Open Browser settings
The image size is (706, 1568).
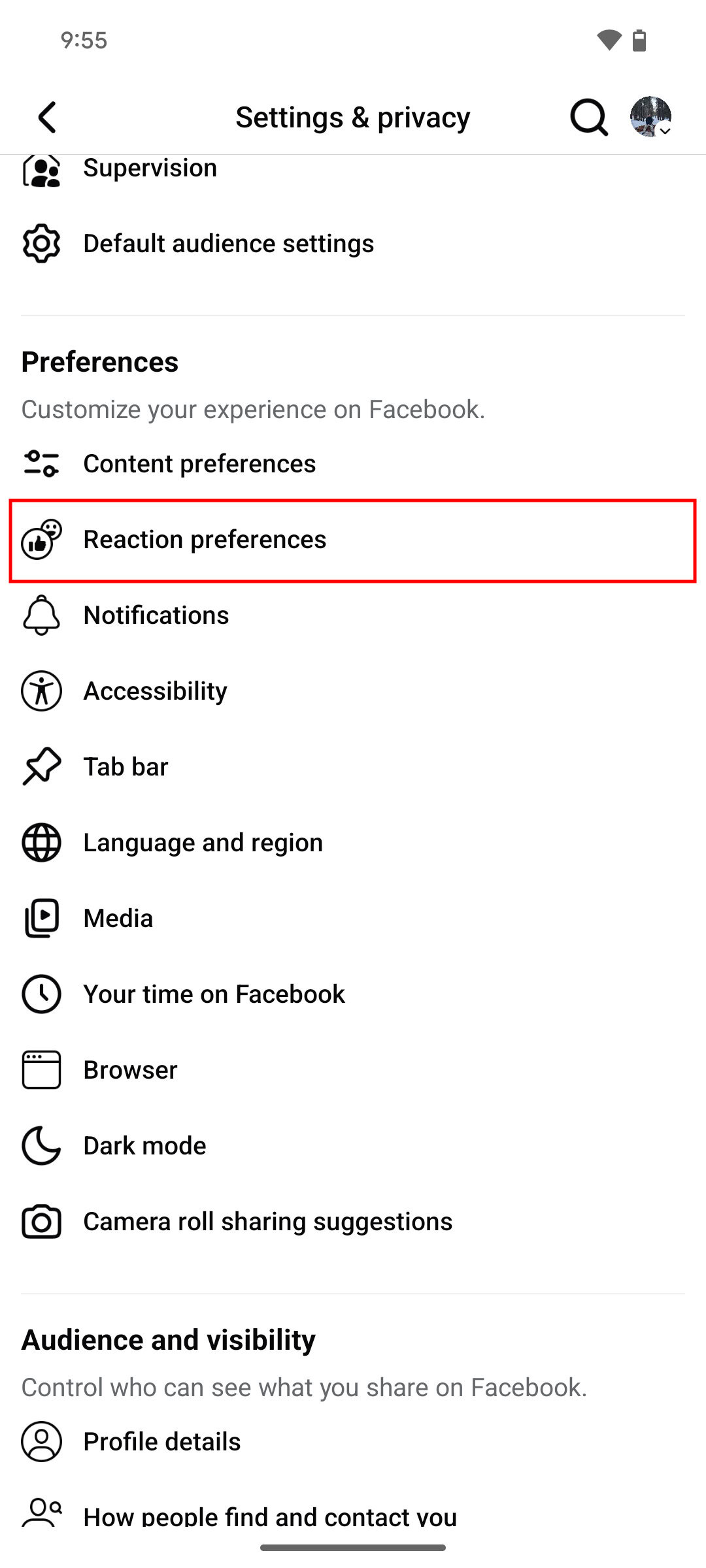coord(130,1070)
